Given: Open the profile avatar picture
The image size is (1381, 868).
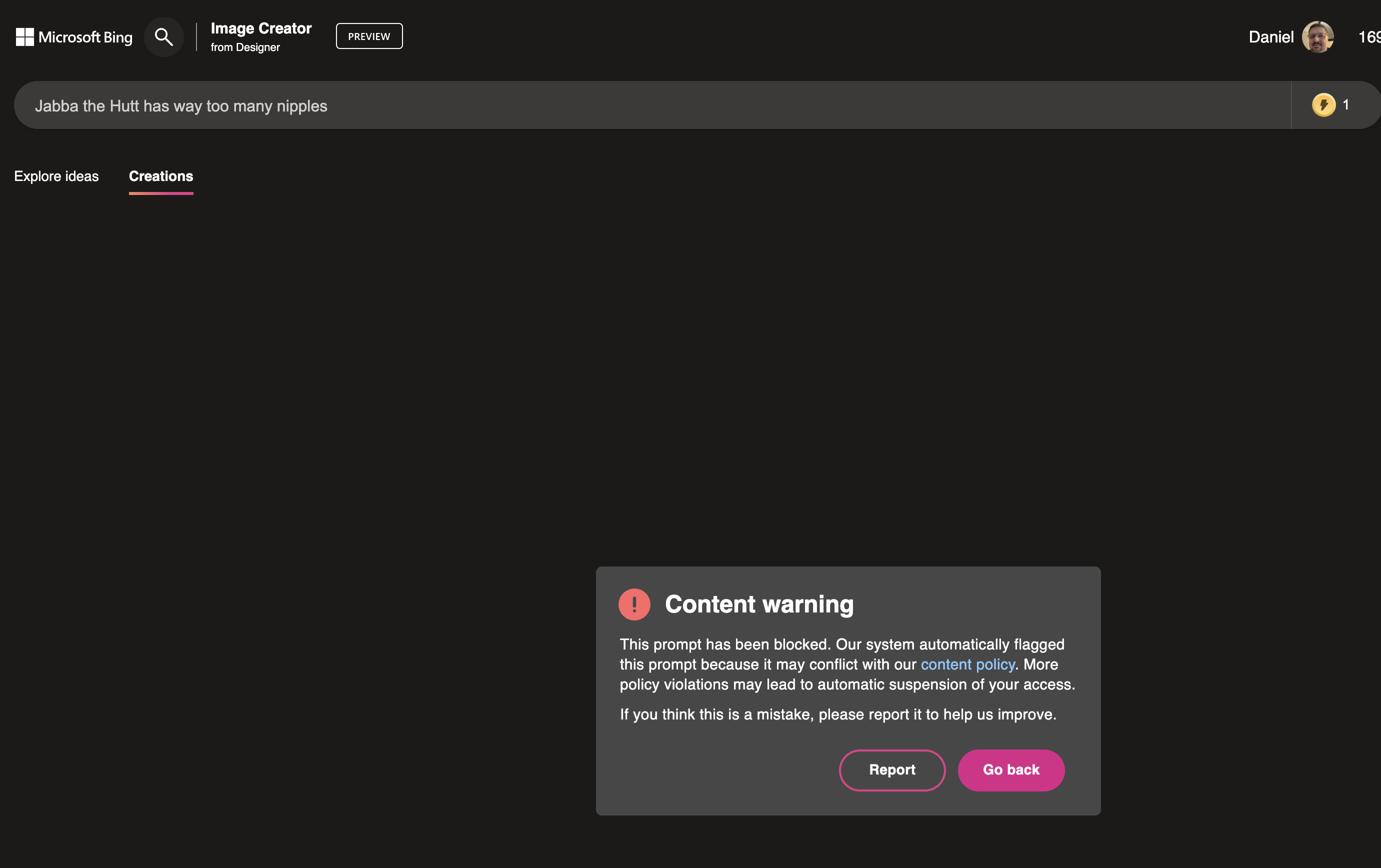Looking at the screenshot, I should (x=1317, y=37).
